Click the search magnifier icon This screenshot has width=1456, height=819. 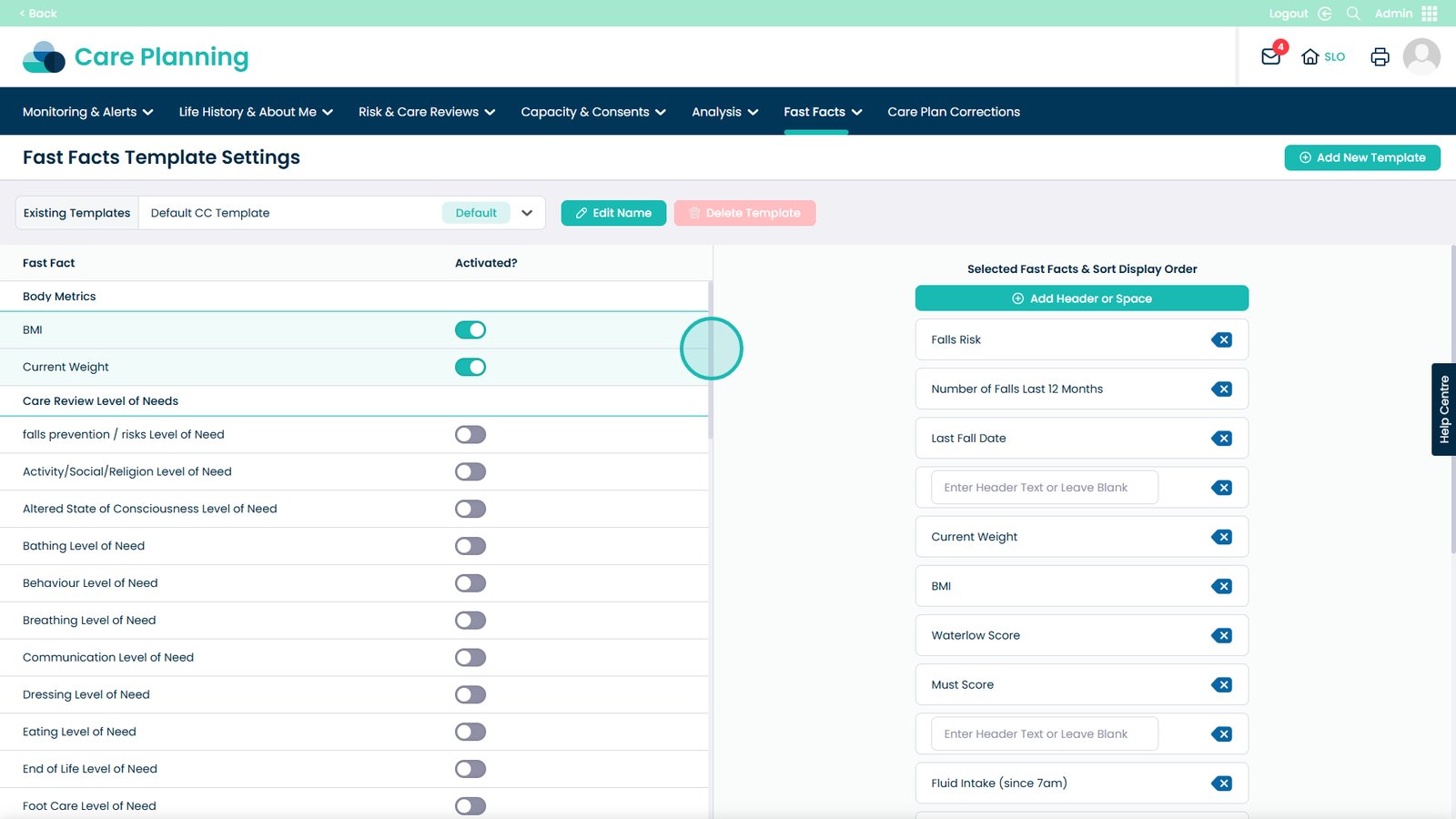coord(1353,14)
